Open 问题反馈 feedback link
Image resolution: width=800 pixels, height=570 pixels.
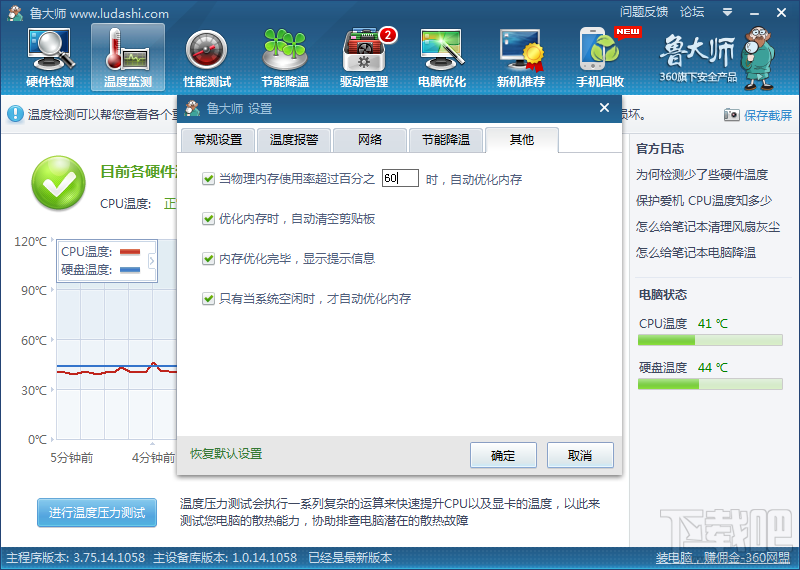(644, 12)
